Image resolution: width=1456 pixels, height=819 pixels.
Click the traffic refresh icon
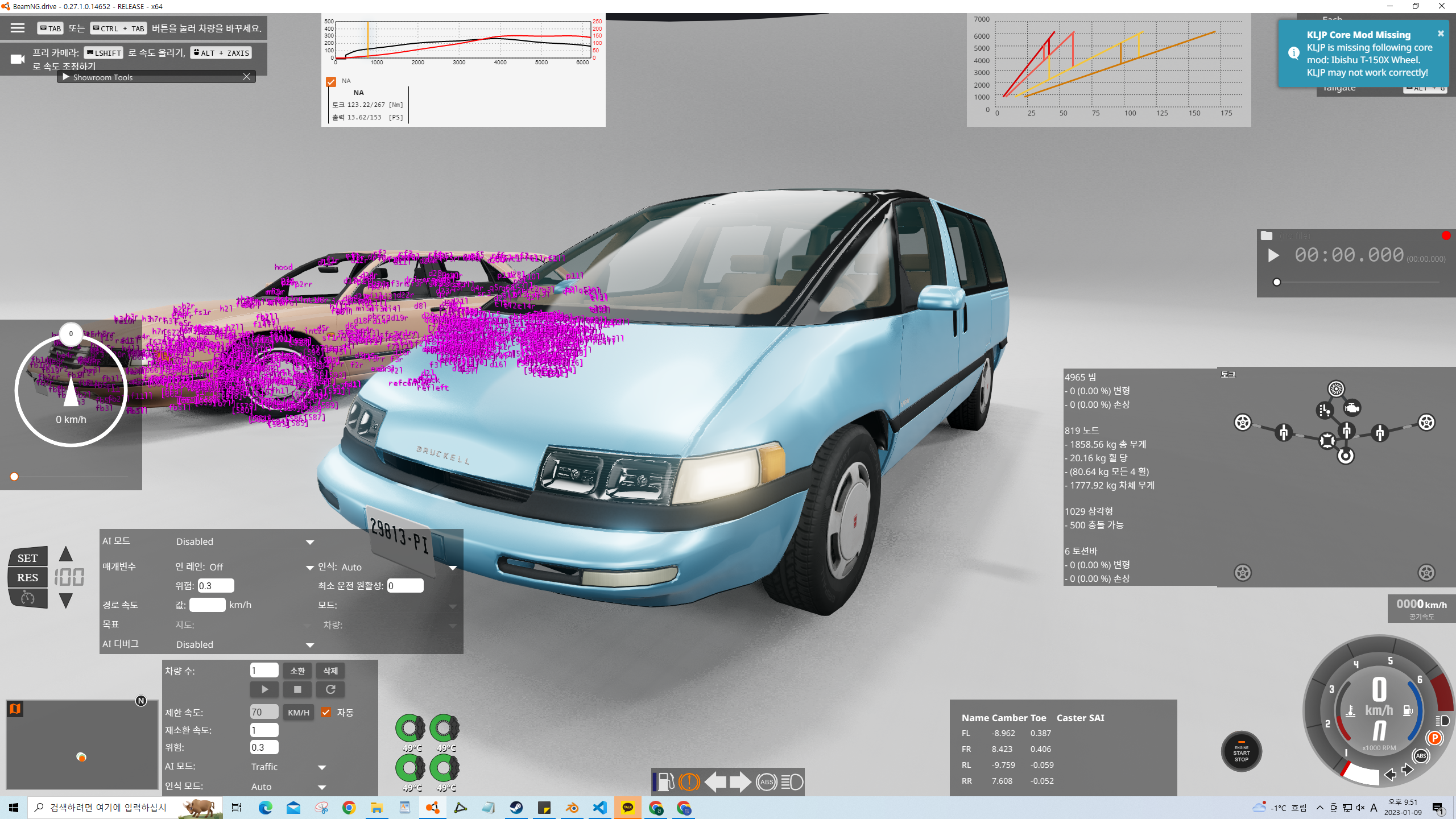[330, 689]
